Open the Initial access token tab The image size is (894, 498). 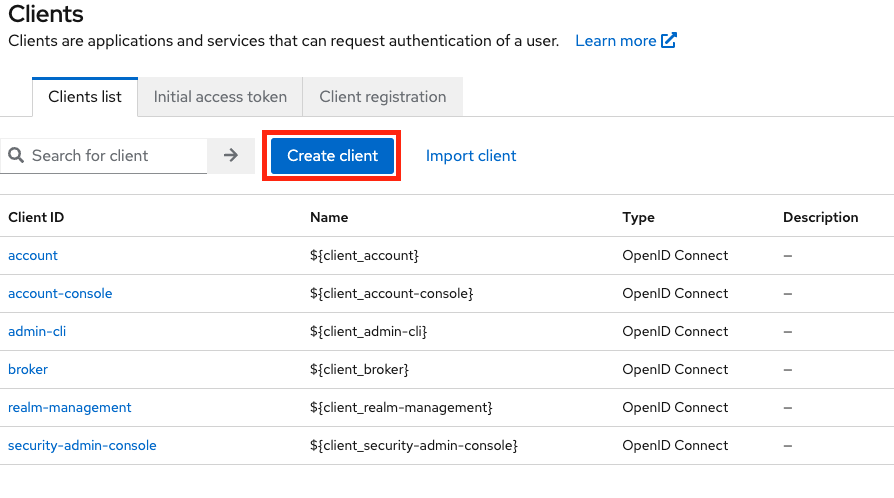(220, 97)
